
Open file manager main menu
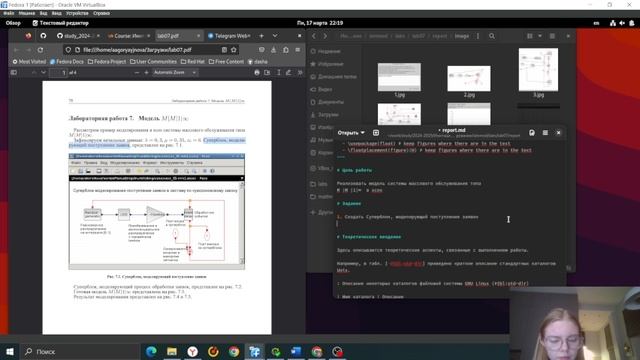552,36
